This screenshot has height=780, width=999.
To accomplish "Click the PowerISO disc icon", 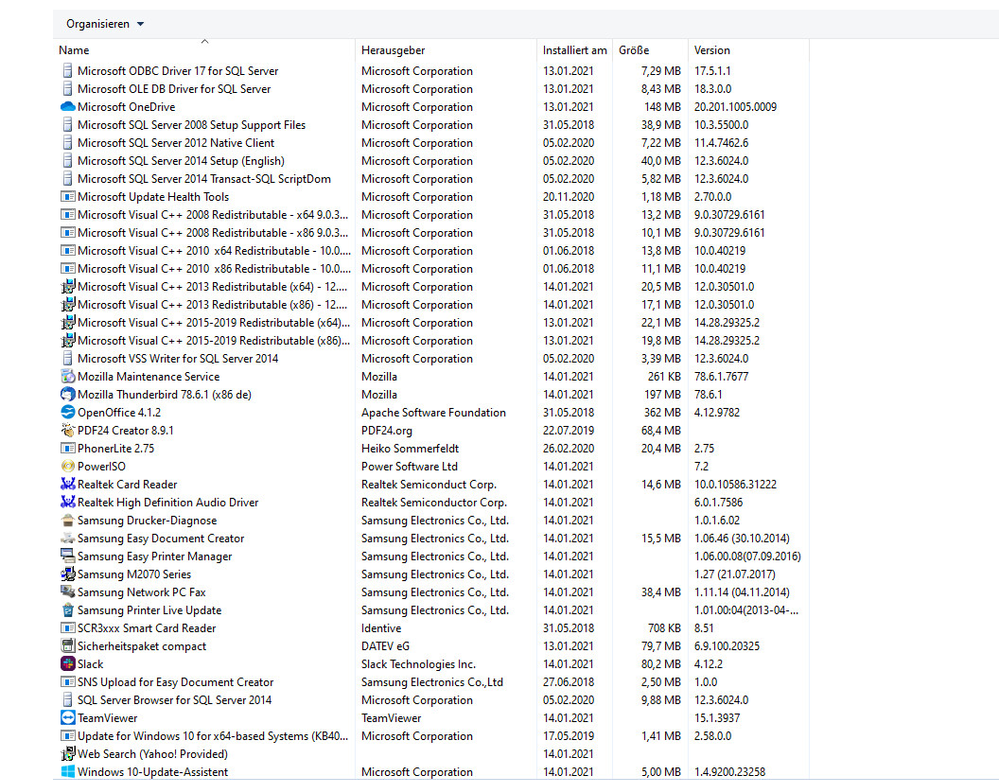I will (x=68, y=466).
